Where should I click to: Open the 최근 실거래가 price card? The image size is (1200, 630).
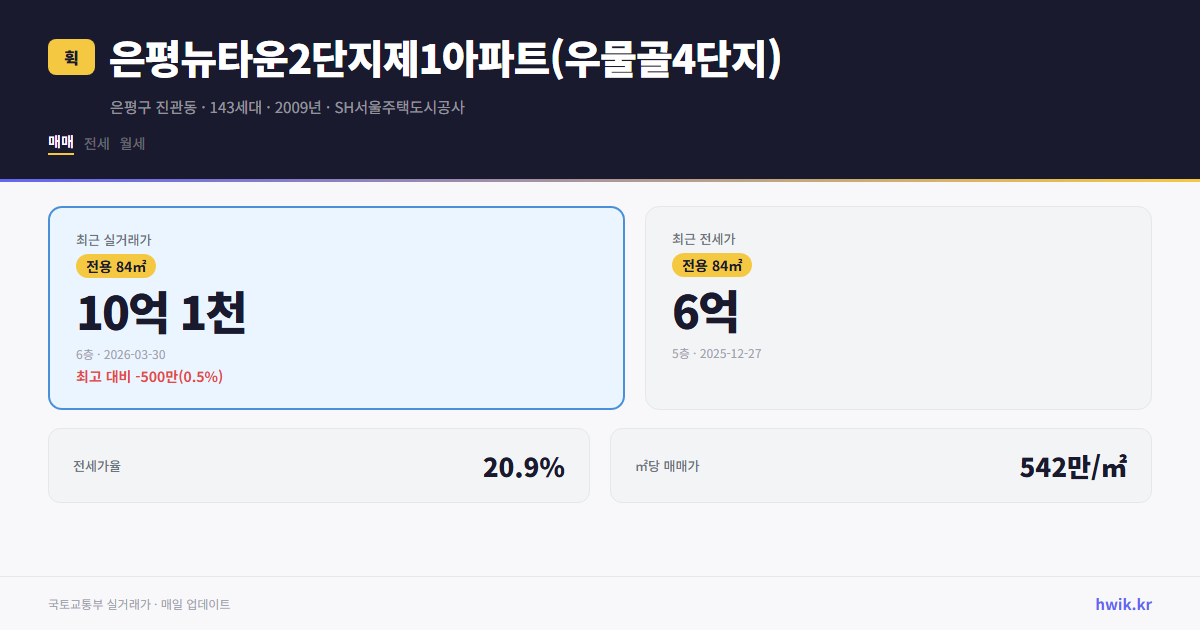point(336,307)
